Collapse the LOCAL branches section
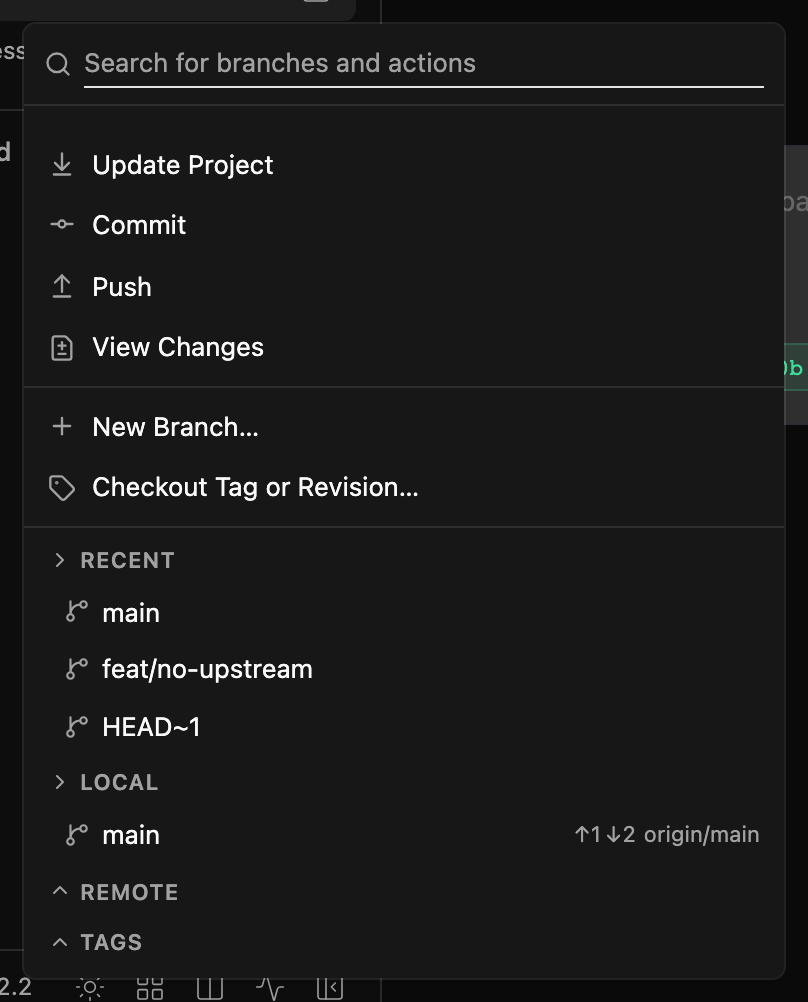 click(x=60, y=782)
